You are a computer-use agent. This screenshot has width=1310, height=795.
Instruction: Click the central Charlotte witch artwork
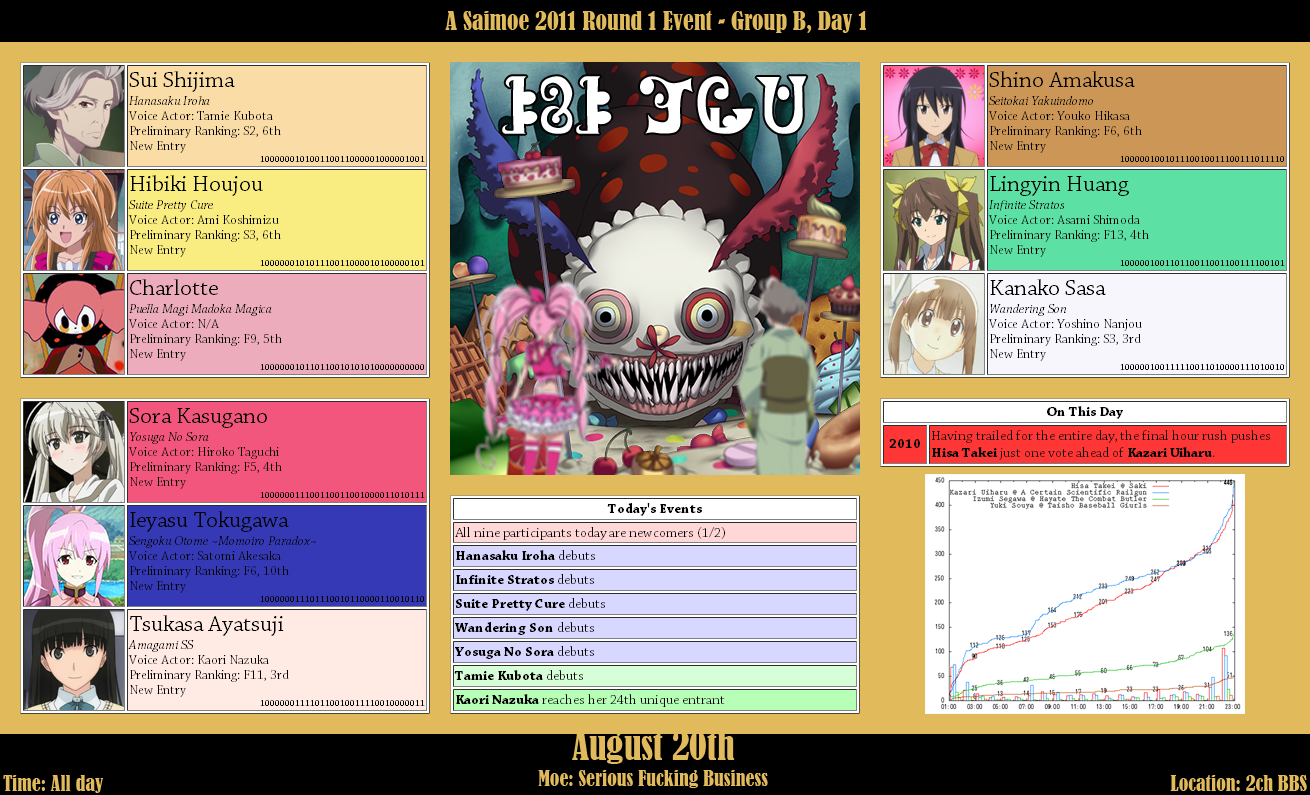click(x=655, y=269)
